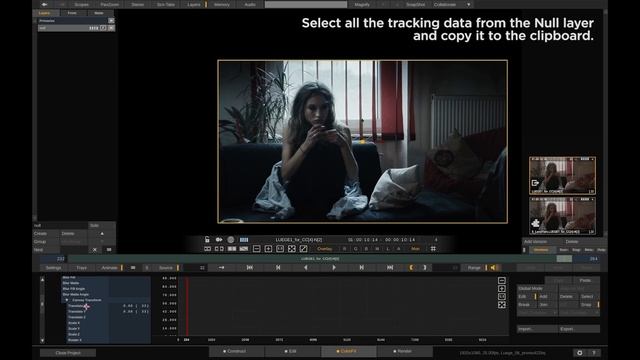Click the back arrow in top menu
The image size is (640, 360).
[44, 4]
